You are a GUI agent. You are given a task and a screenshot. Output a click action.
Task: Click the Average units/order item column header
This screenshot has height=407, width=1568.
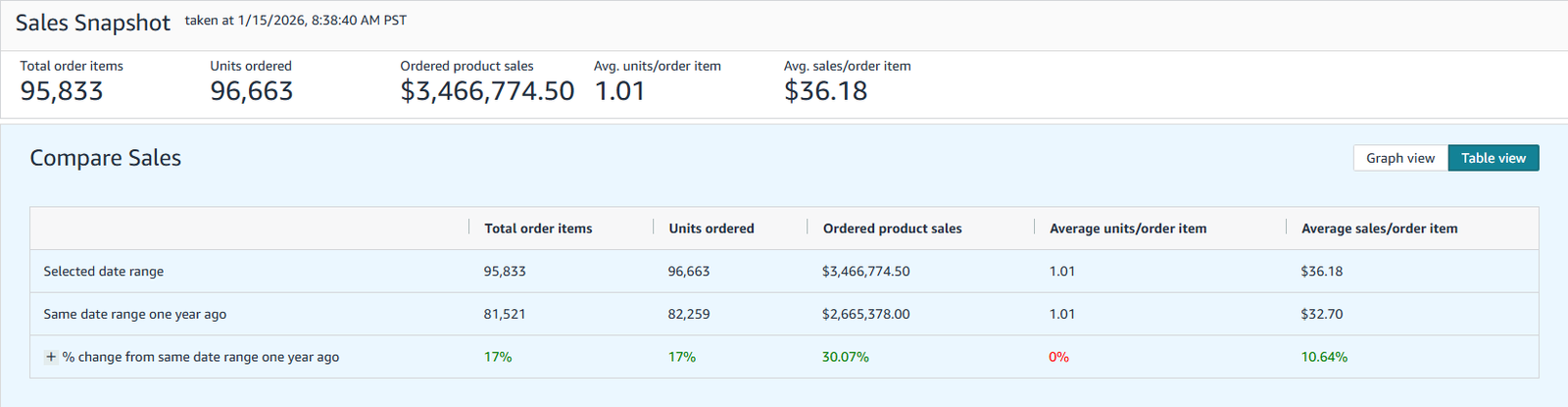click(1127, 229)
